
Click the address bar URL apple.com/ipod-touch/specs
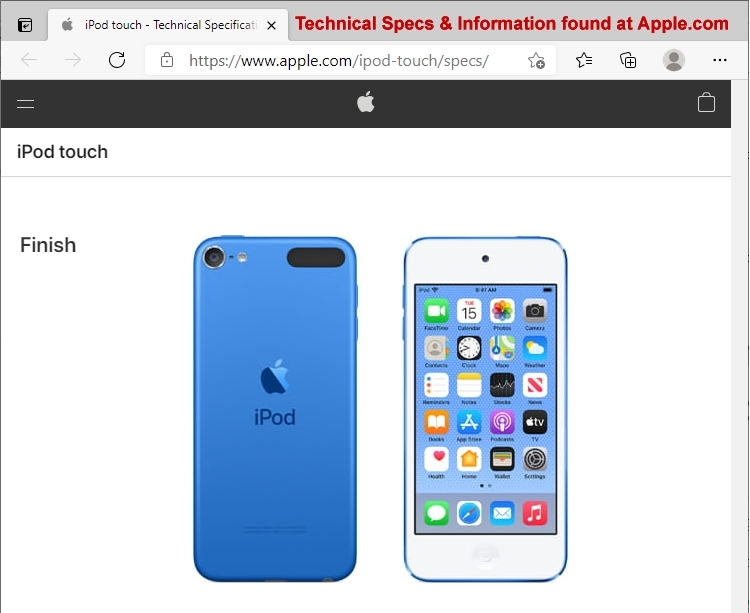pos(339,61)
